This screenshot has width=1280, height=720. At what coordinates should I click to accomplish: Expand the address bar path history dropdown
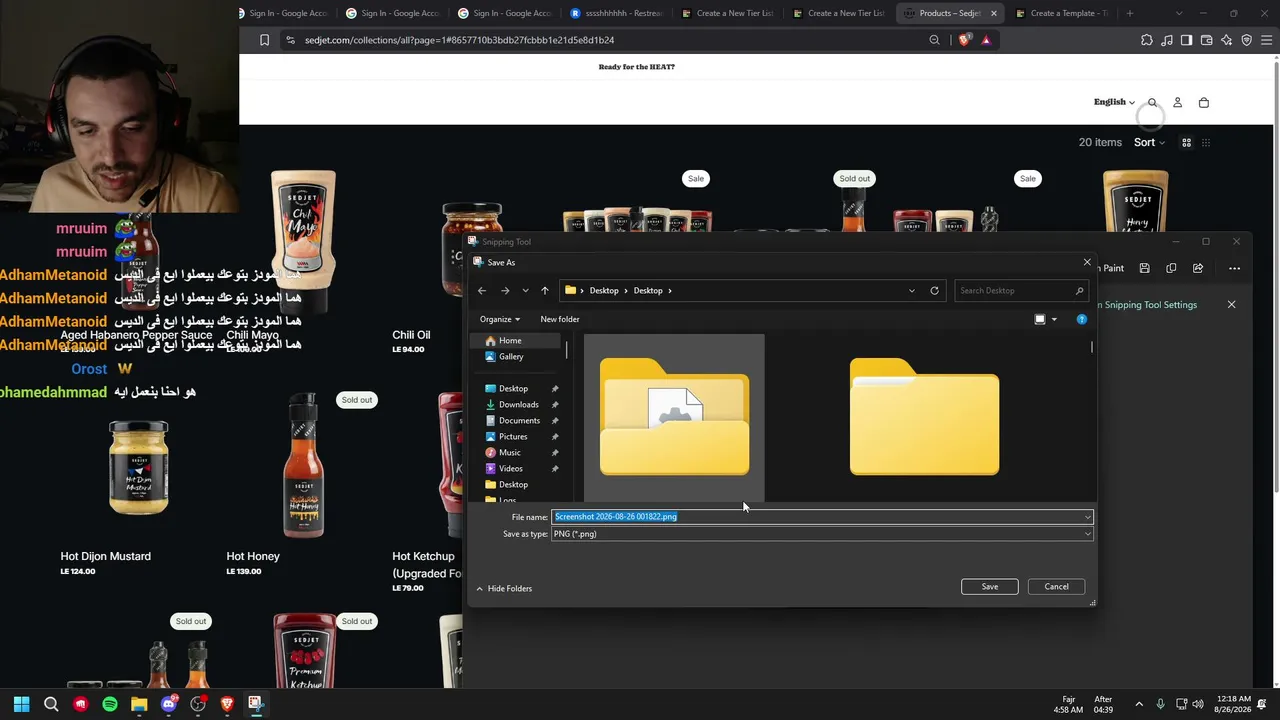point(911,291)
